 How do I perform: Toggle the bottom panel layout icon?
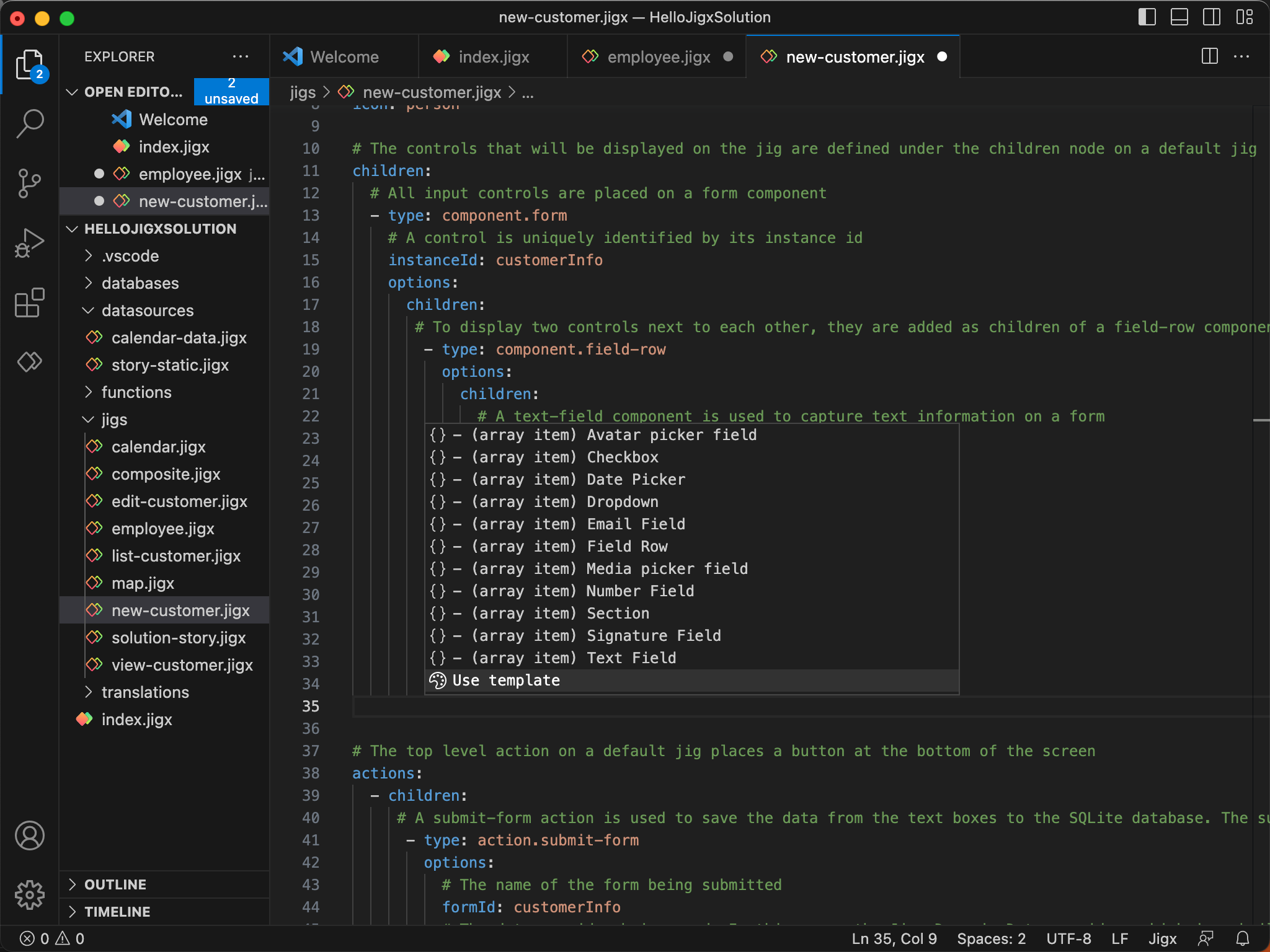[x=1179, y=17]
